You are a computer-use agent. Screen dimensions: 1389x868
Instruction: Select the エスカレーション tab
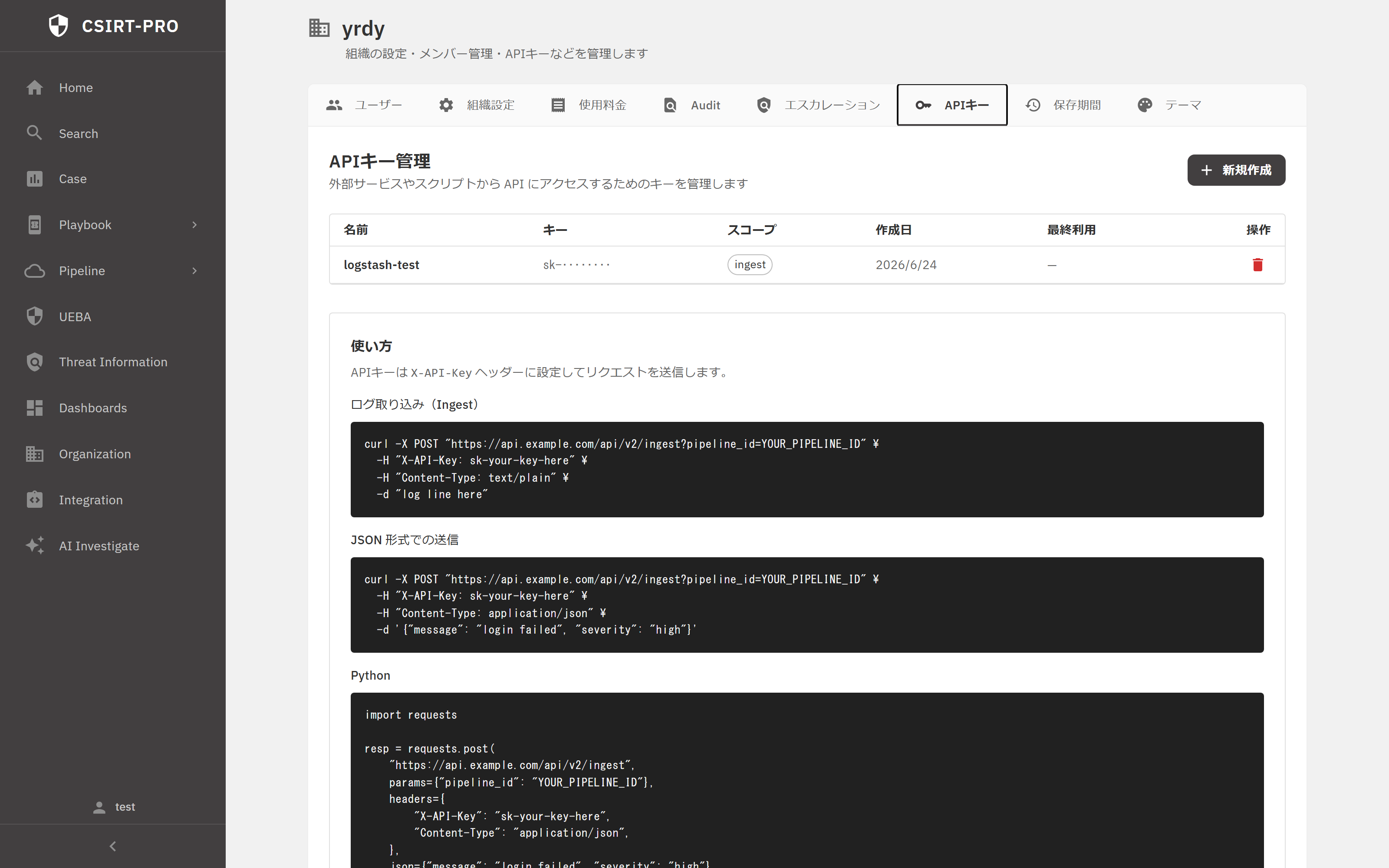pos(817,105)
